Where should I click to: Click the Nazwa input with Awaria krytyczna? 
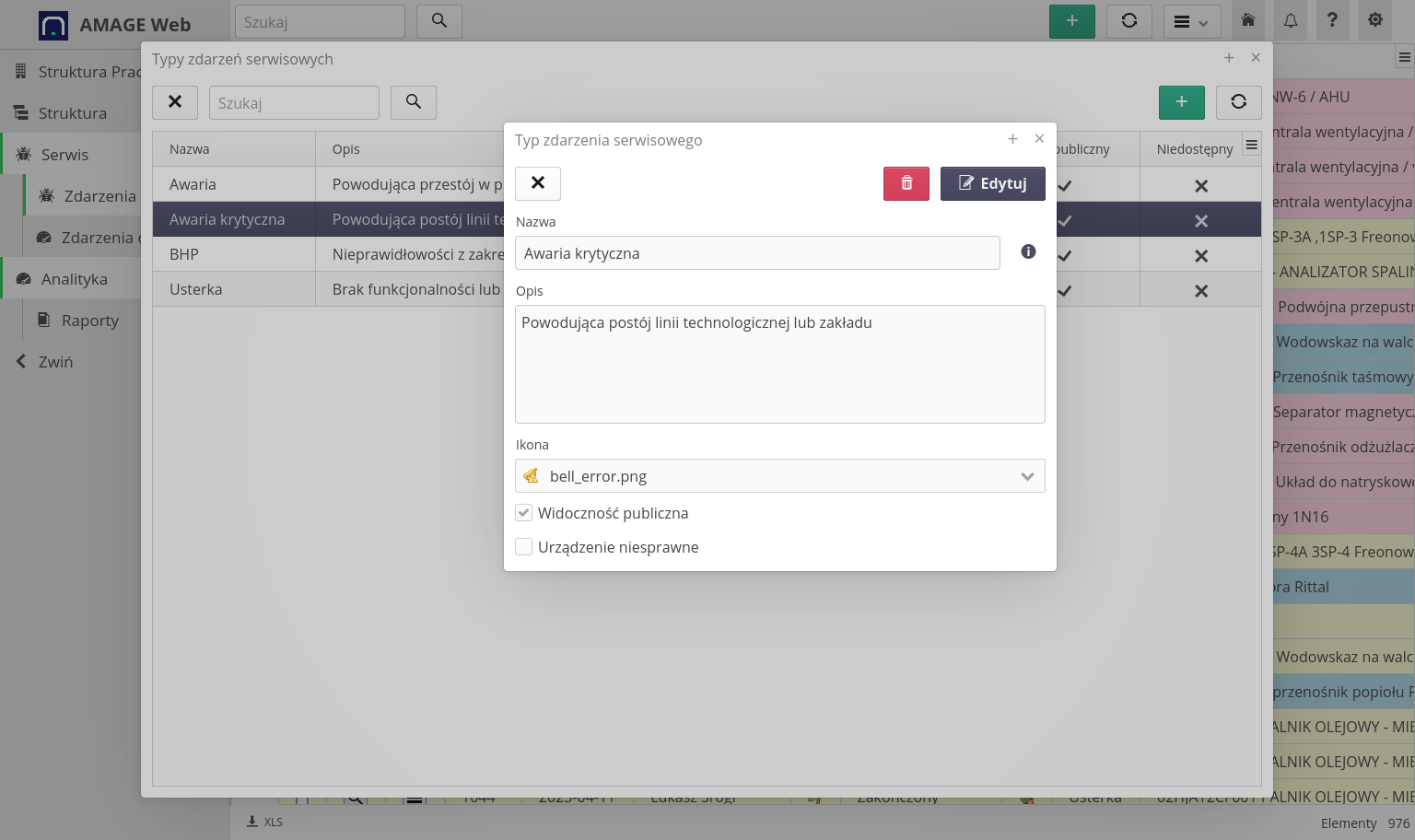757,253
